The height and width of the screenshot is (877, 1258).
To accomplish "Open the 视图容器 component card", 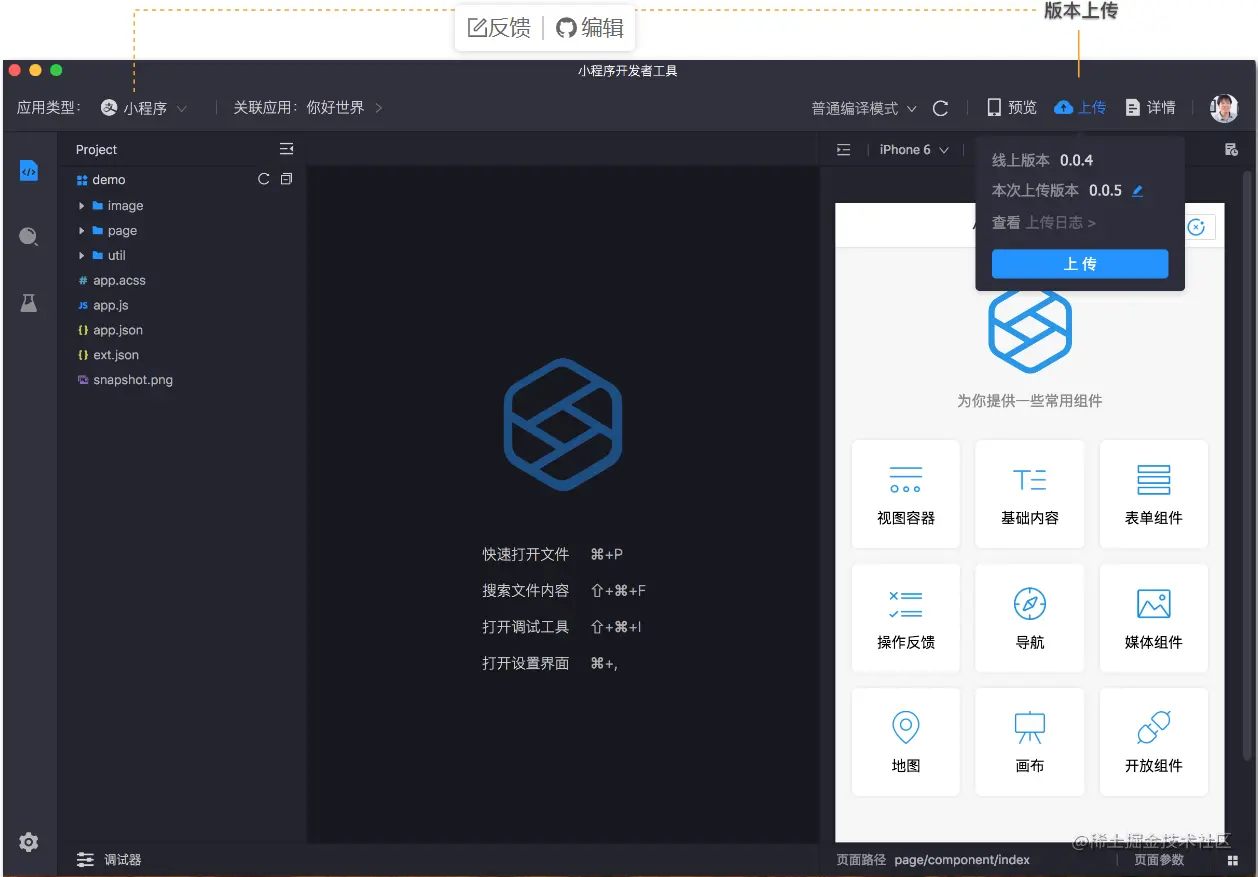I will (906, 494).
